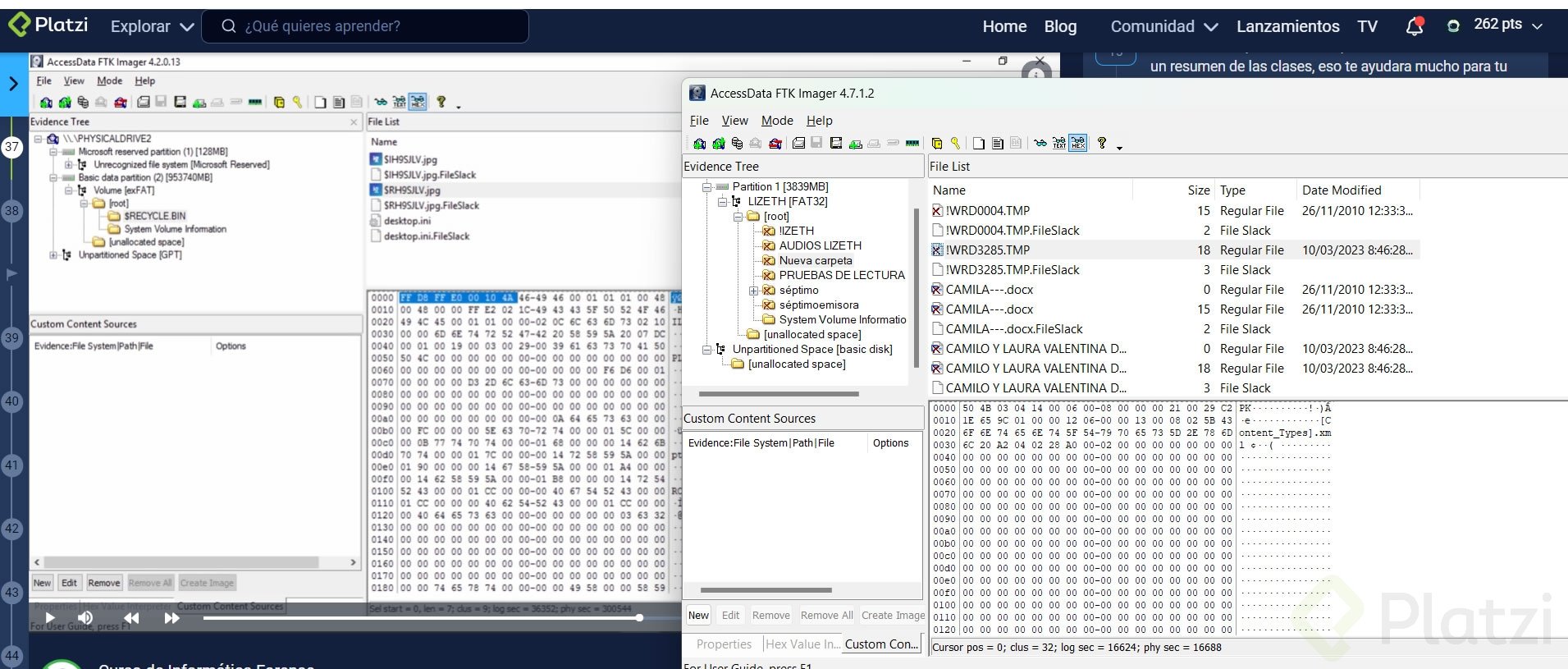Click the question mark help icon in 4.7.1.2 toolbar
This screenshot has width=1568, height=669.
[1101, 143]
